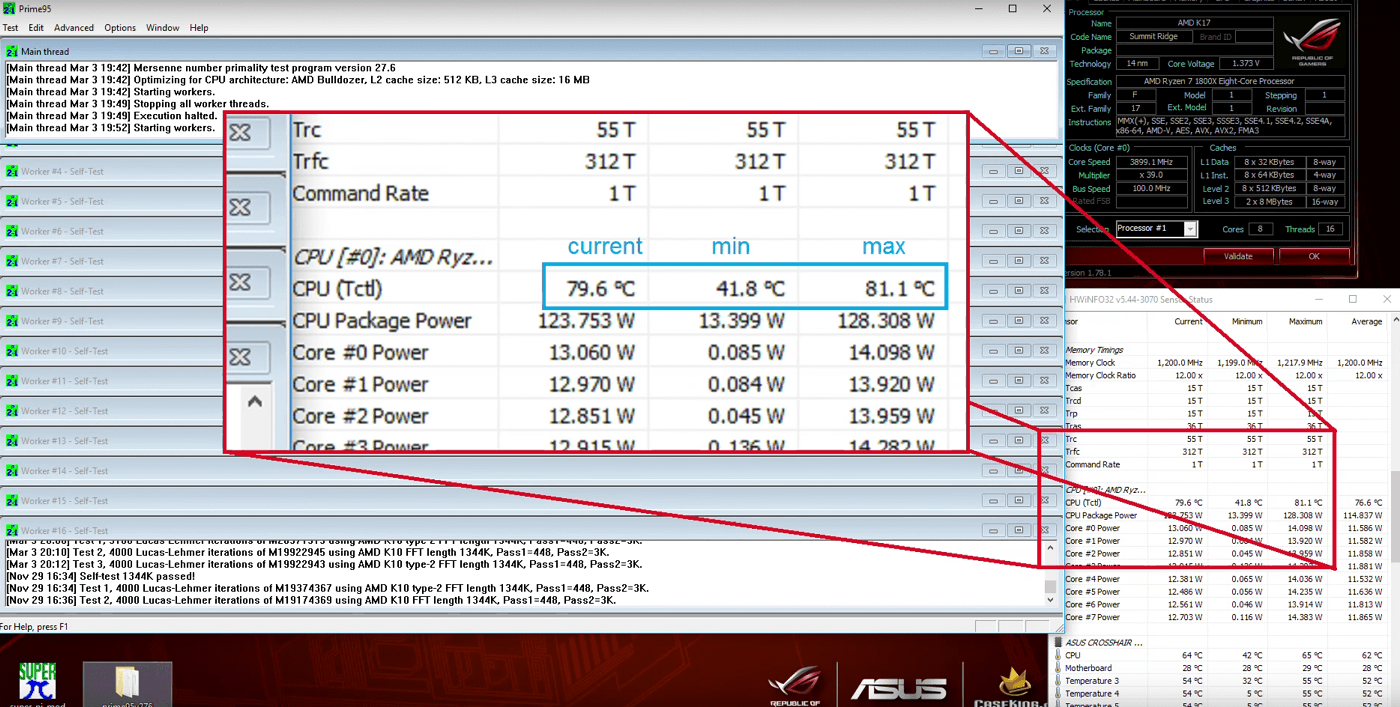Viewport: 1400px width, 707px height.
Task: Click the Worker #15 - Self-Test window title
Action: (x=64, y=501)
